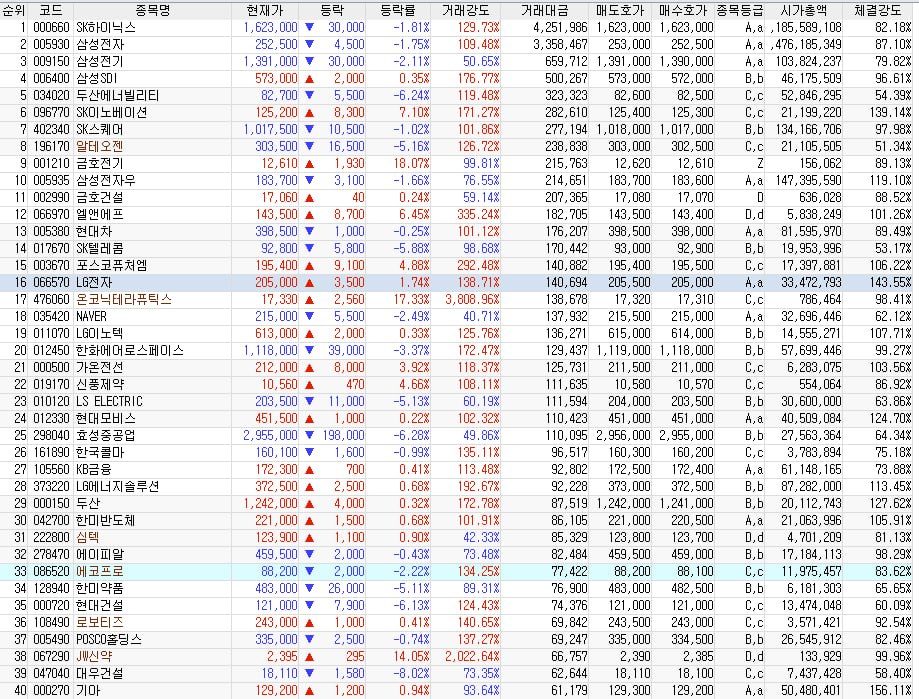The image size is (919, 699).
Task: Click stock code 000660
Action: click(51, 28)
